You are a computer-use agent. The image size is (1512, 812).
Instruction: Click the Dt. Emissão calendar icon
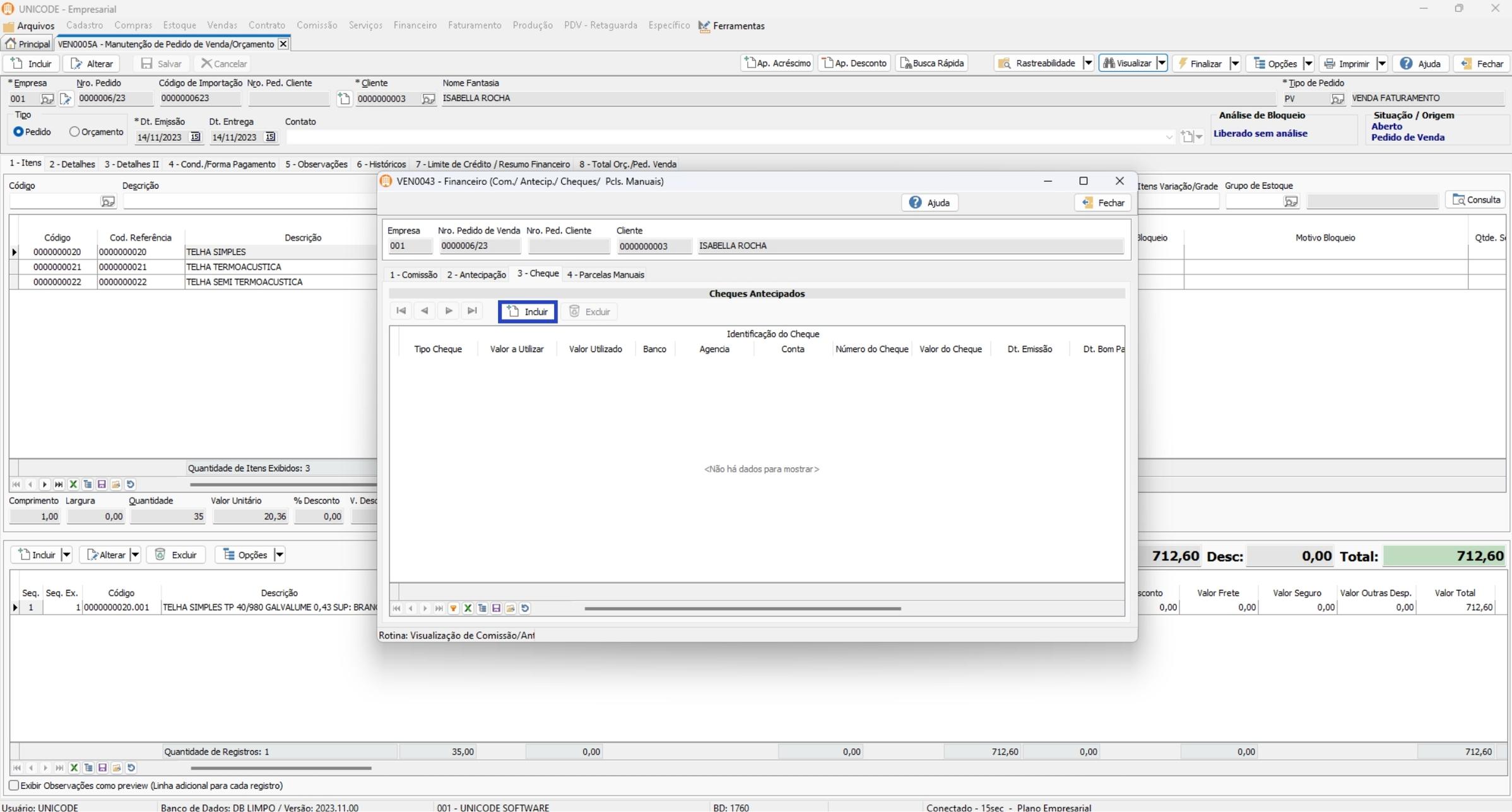[195, 137]
